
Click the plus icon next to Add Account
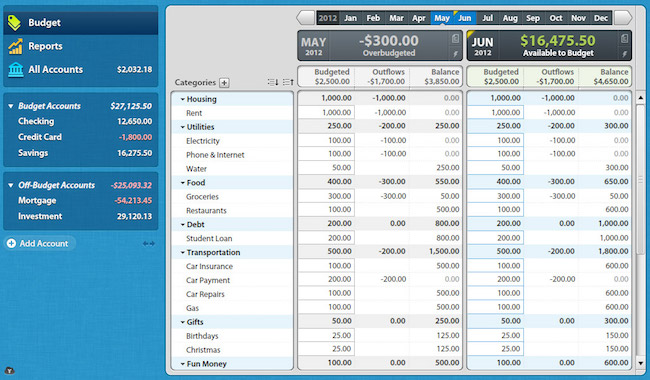coord(12,243)
